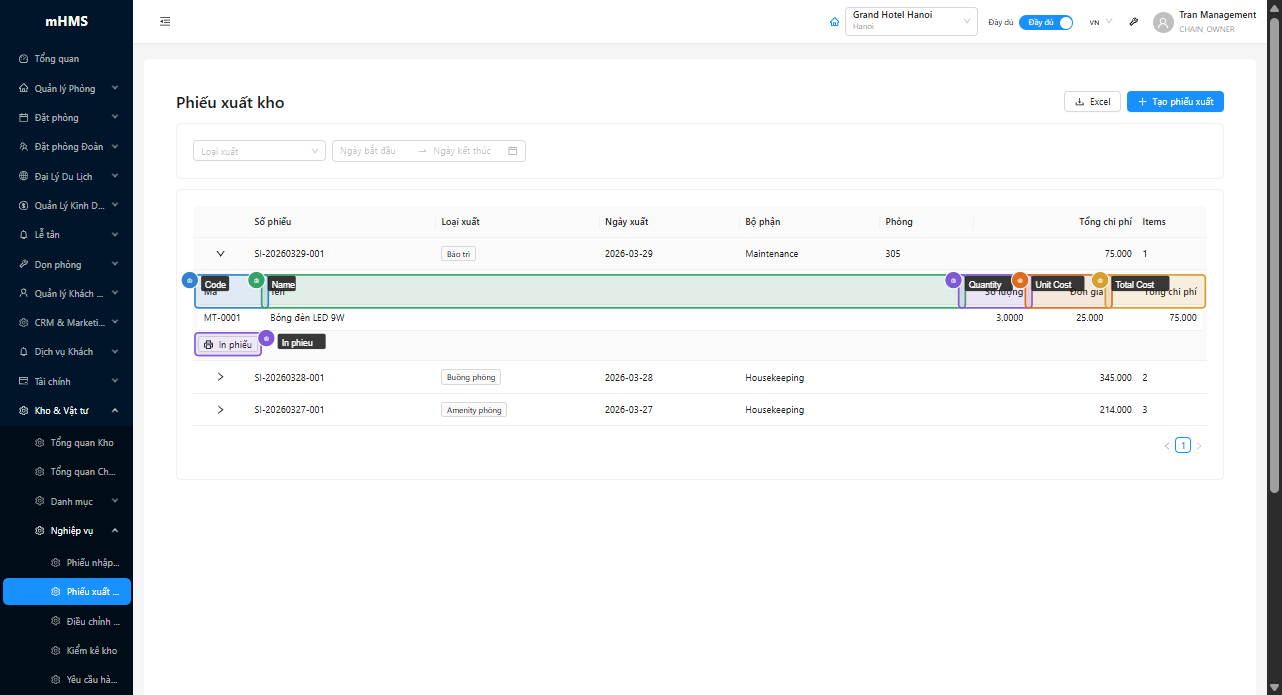The height and width of the screenshot is (695, 1282).
Task: Click the Ngày bắt đầu date field
Action: point(370,151)
